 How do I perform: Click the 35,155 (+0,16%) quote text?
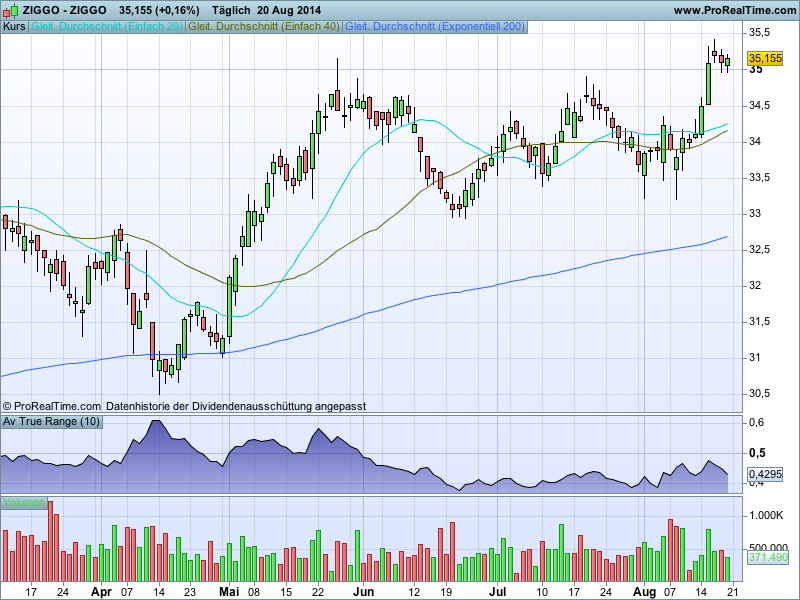pos(159,10)
